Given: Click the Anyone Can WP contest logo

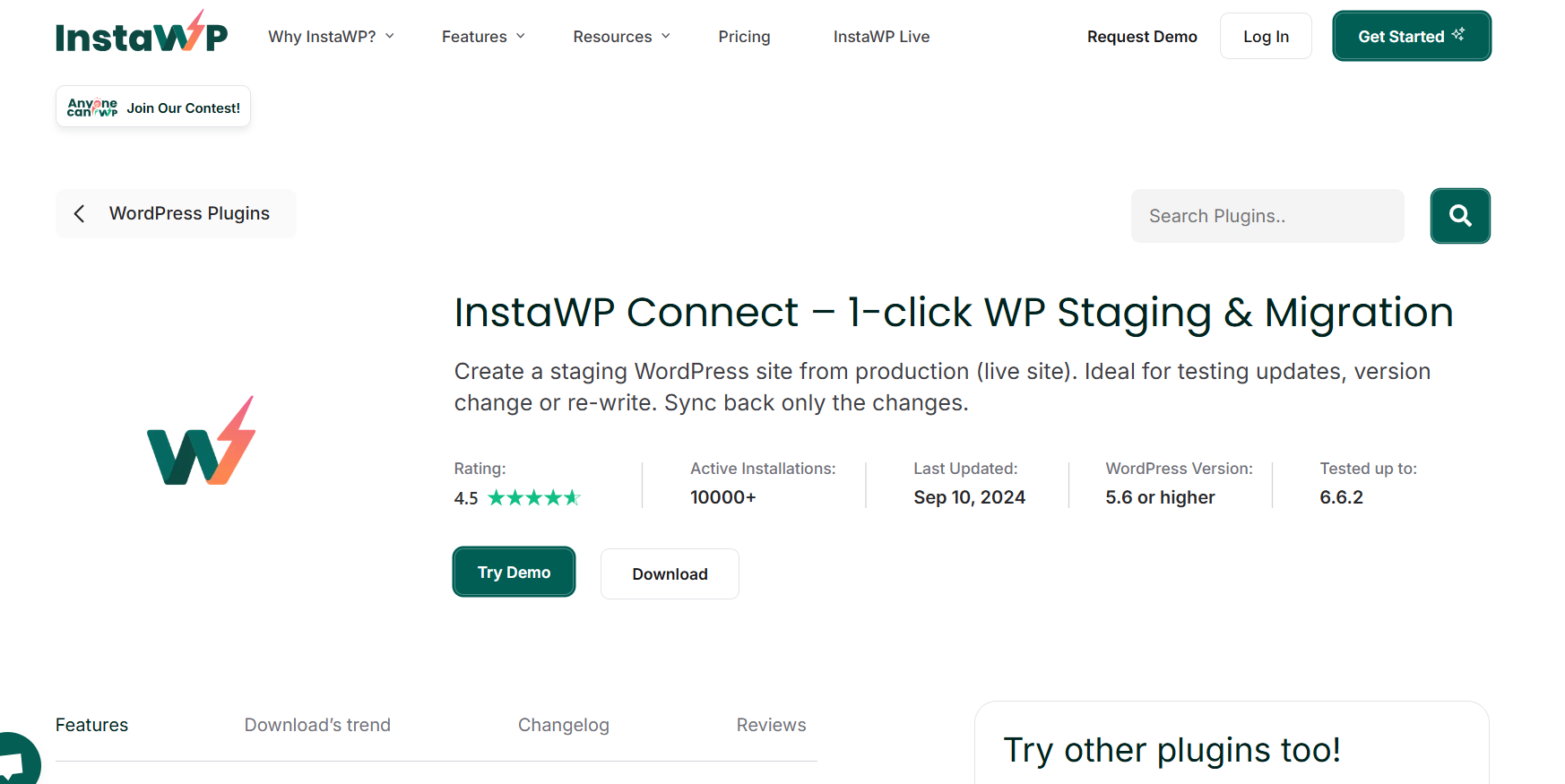Looking at the screenshot, I should (92, 108).
